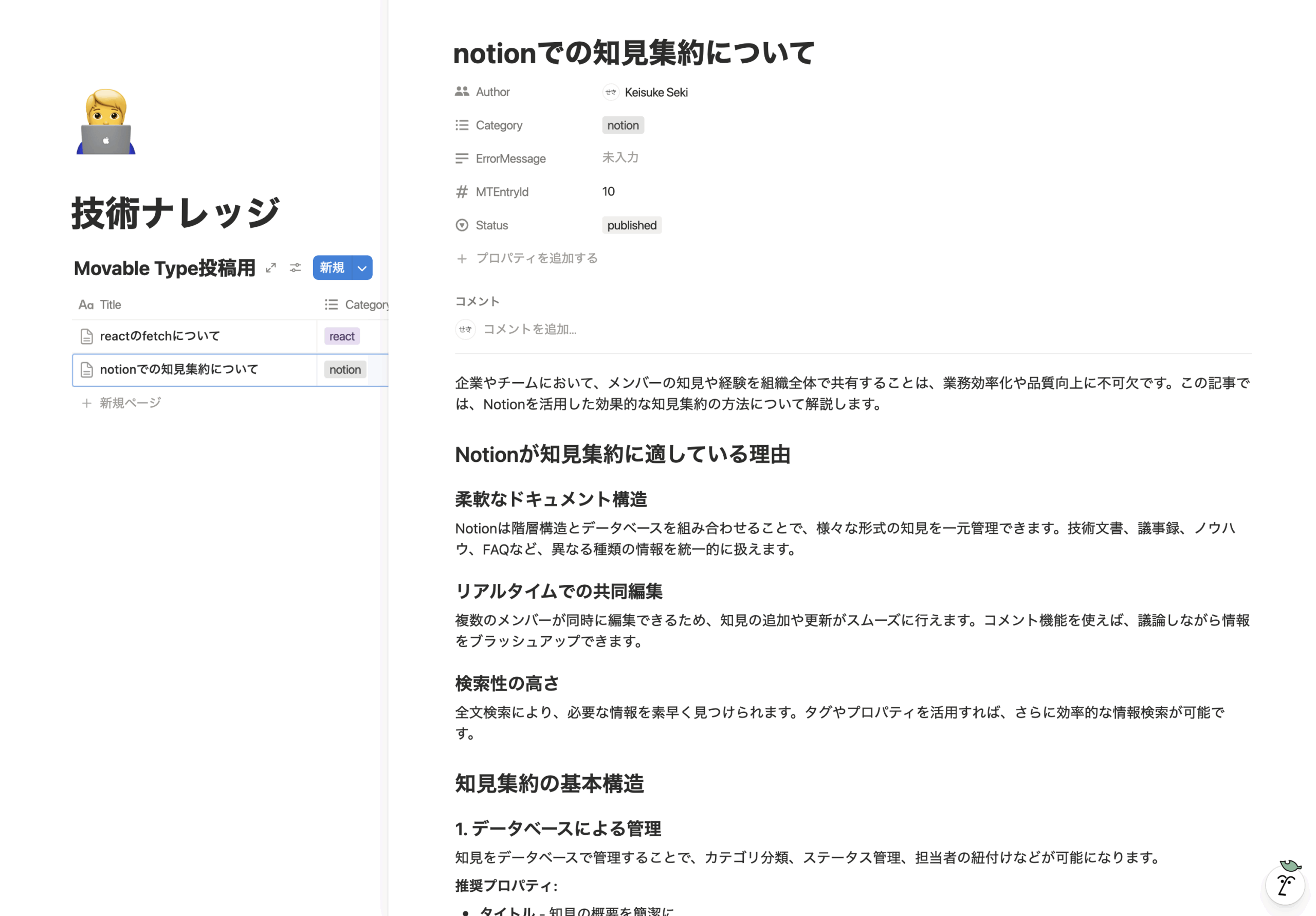
Task: Click the developer emoji page icon
Action: (x=106, y=121)
